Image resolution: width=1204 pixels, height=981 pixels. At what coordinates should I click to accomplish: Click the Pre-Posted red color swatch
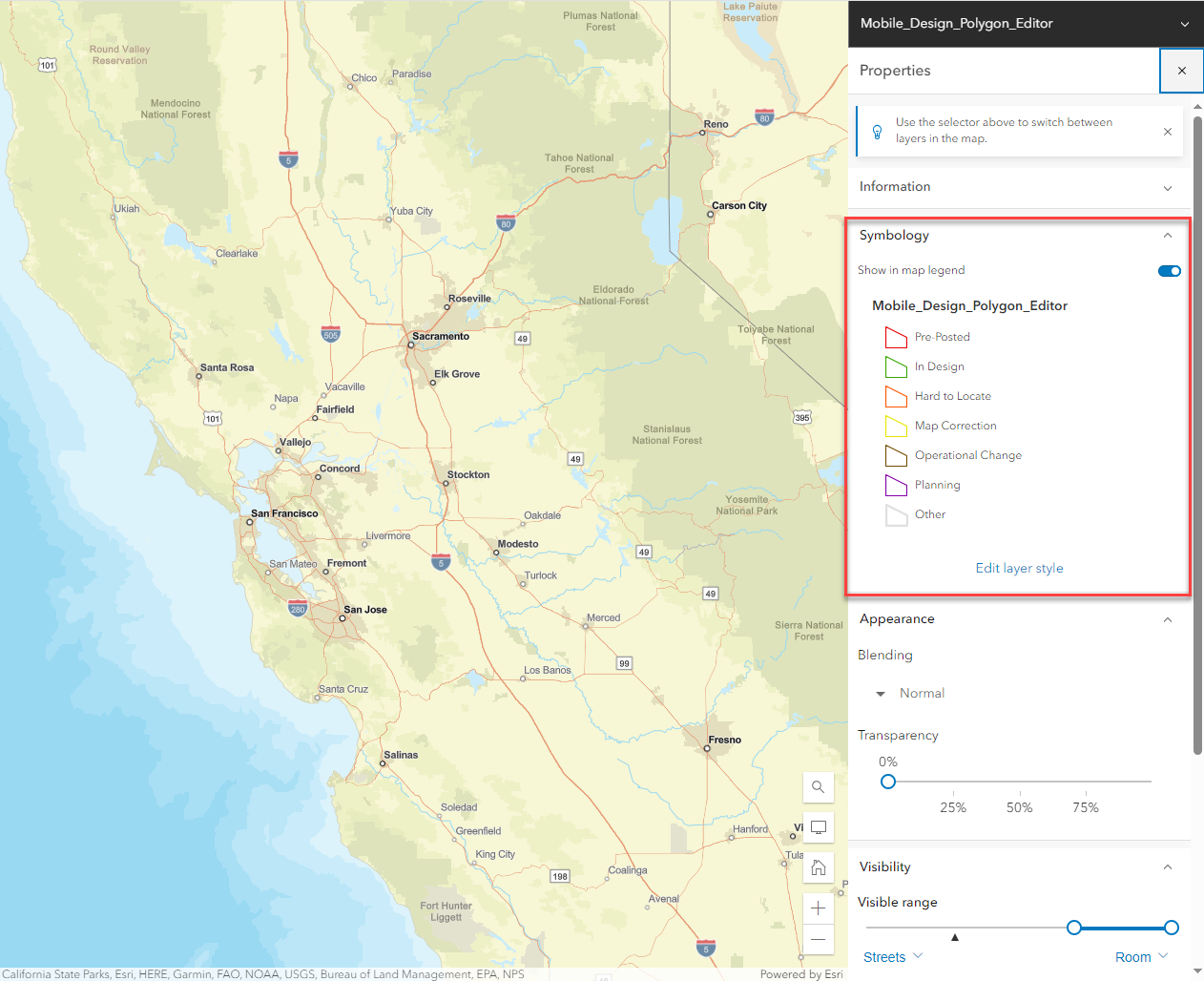pos(896,337)
